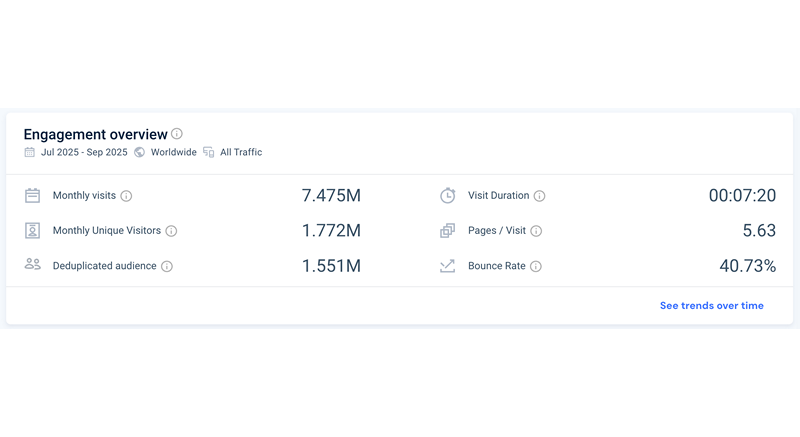The width and height of the screenshot is (800, 437).
Task: Click the Bounce Rate chart icon
Action: pyautogui.click(x=448, y=266)
